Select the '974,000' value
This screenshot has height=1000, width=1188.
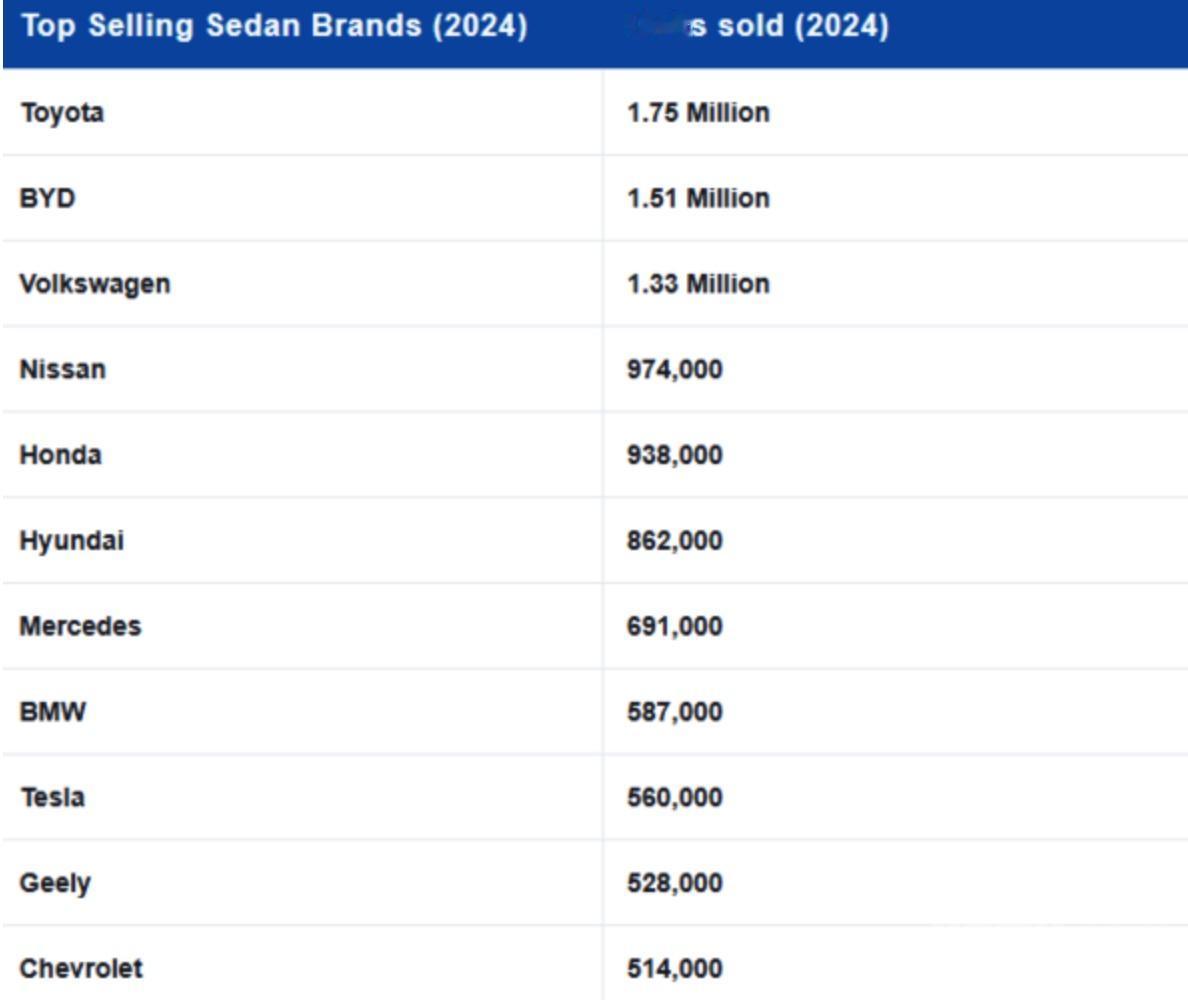(674, 370)
